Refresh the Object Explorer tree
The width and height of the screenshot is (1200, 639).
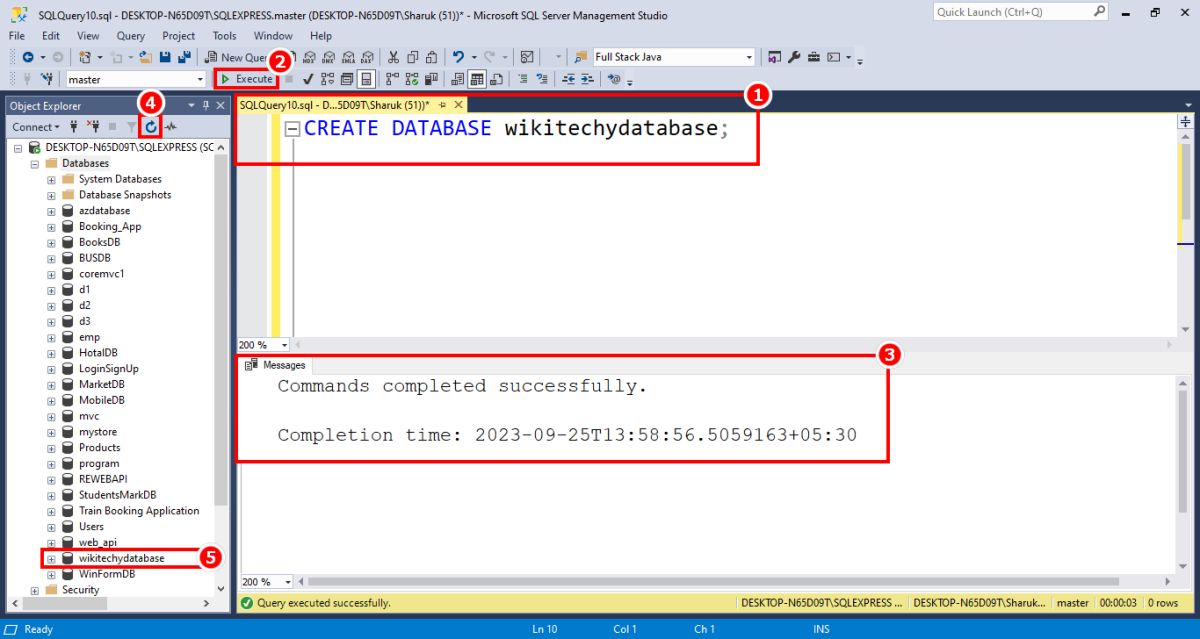click(x=151, y=127)
